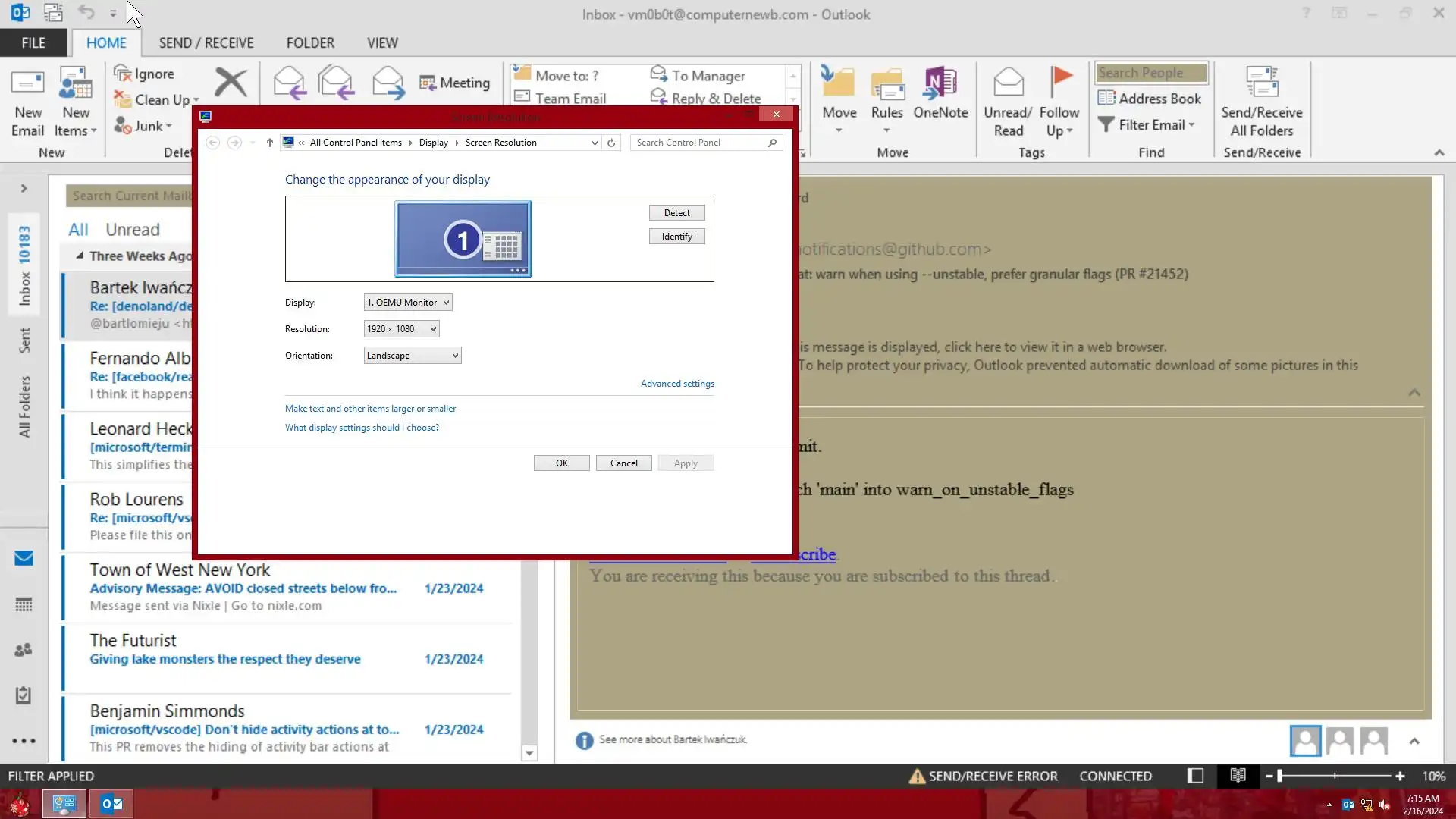
Task: Click the Tasks icon in navigation bar
Action: (24, 695)
